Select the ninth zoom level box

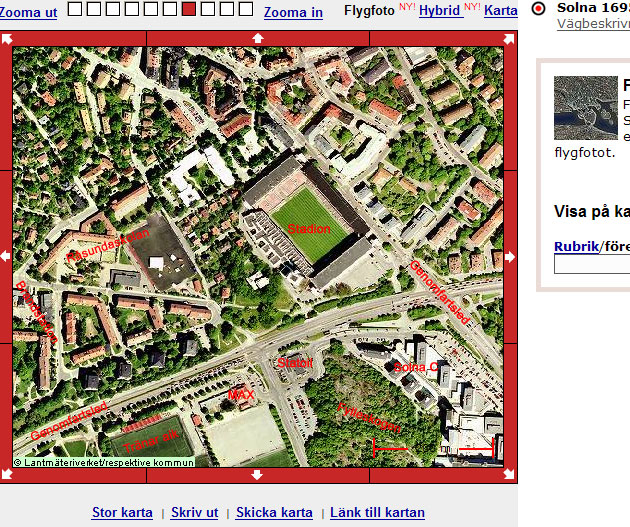pos(227,9)
